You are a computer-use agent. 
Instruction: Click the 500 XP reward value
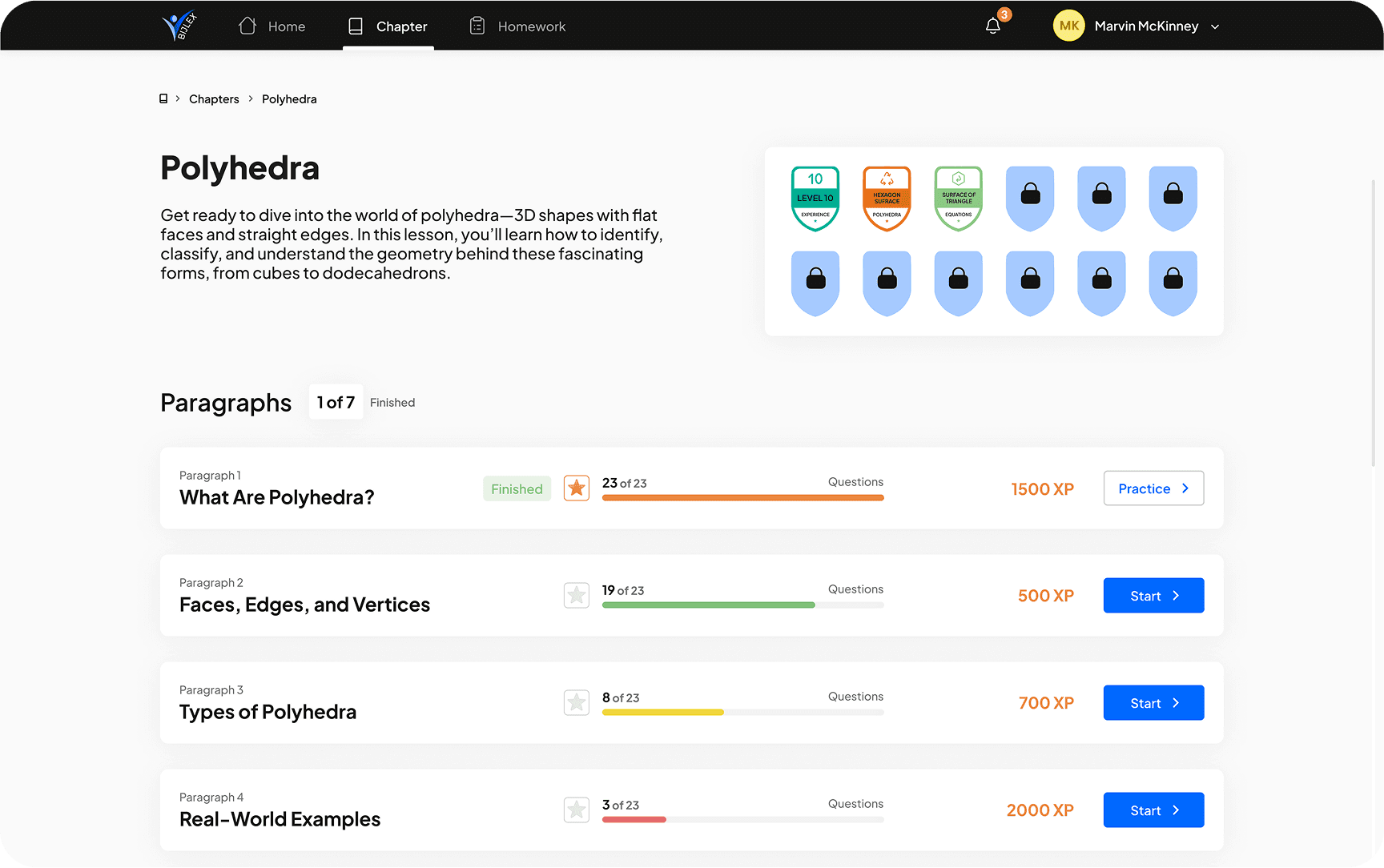click(1046, 596)
